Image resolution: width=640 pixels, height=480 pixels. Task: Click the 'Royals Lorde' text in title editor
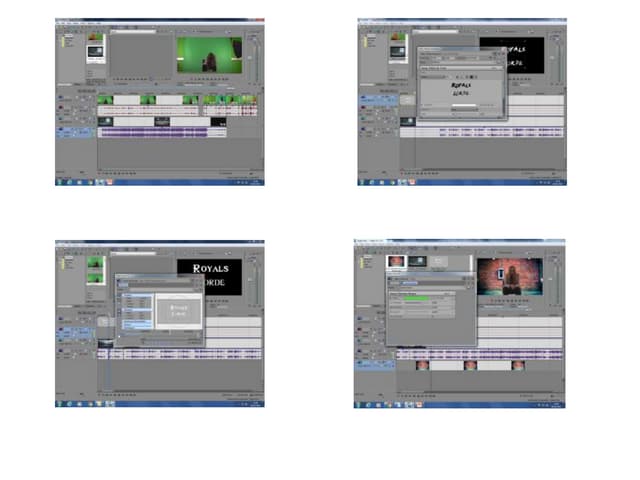pos(461,91)
